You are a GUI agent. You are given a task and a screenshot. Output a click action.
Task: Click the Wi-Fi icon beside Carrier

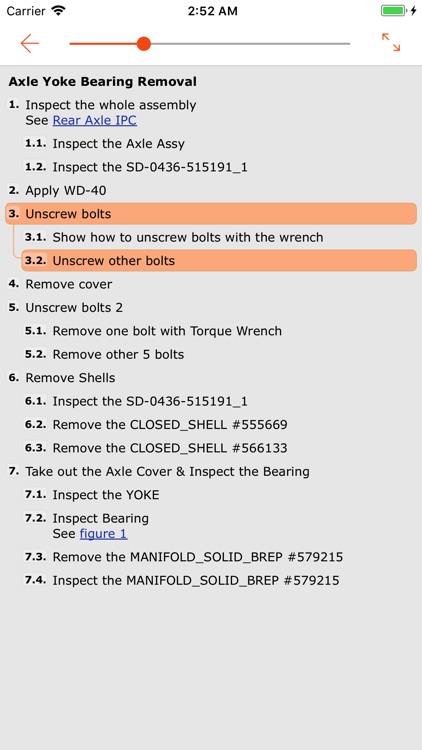(58, 11)
